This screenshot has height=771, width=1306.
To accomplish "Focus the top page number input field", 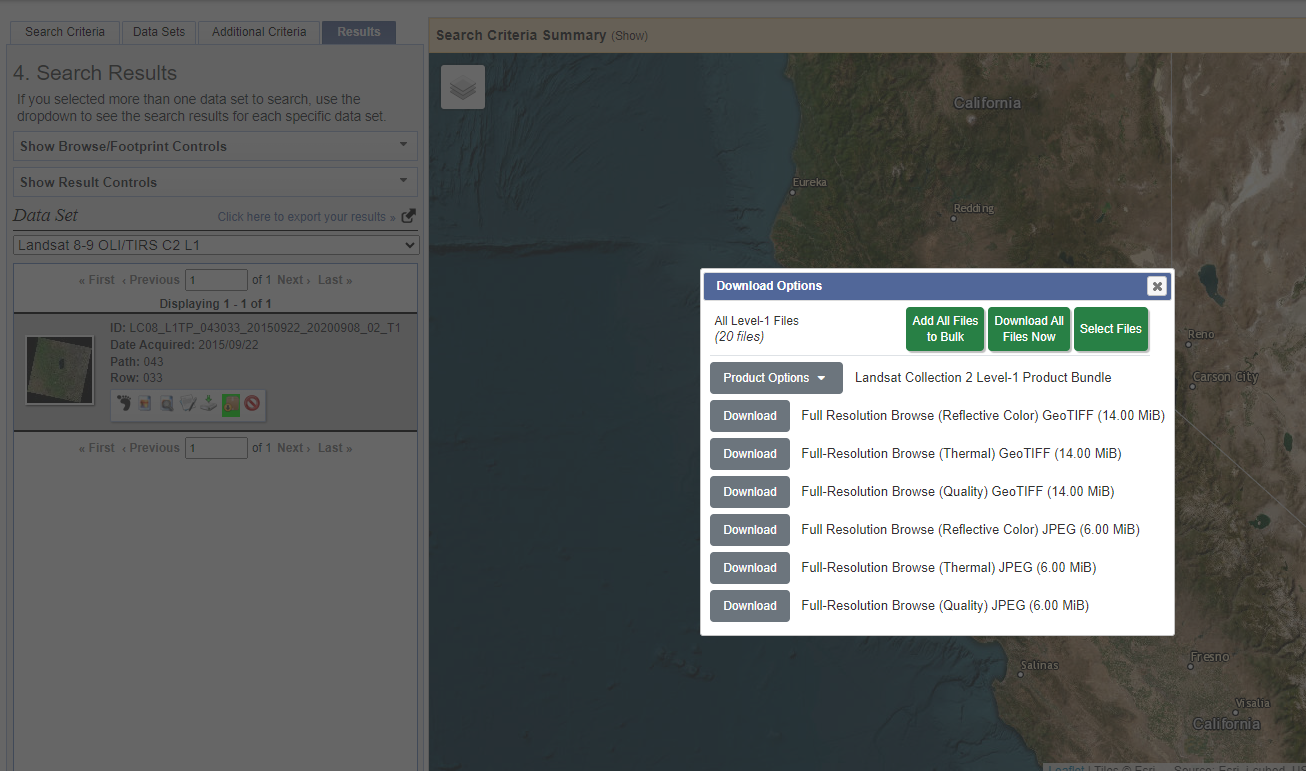I will click(x=216, y=280).
